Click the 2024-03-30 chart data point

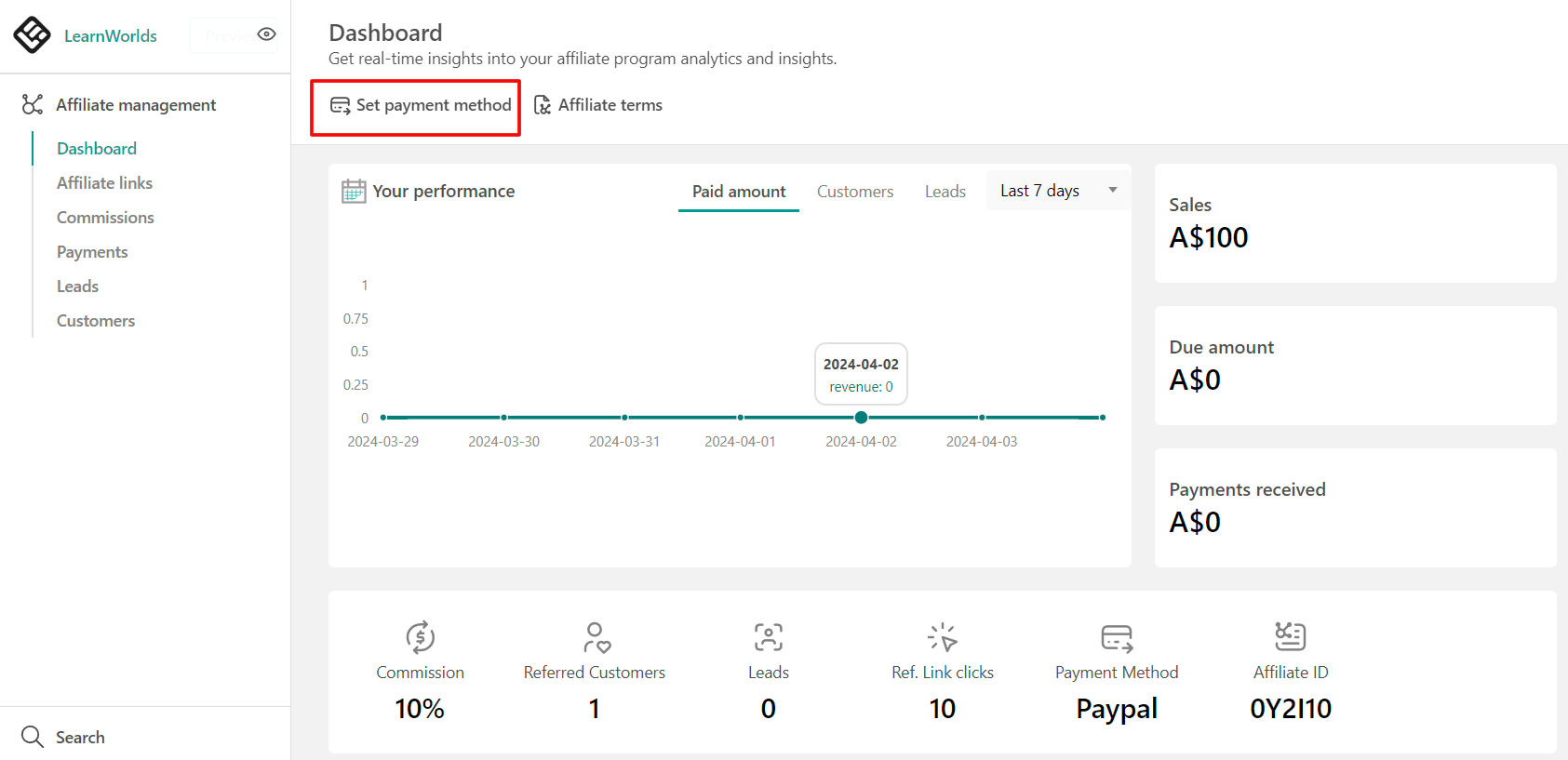[503, 418]
